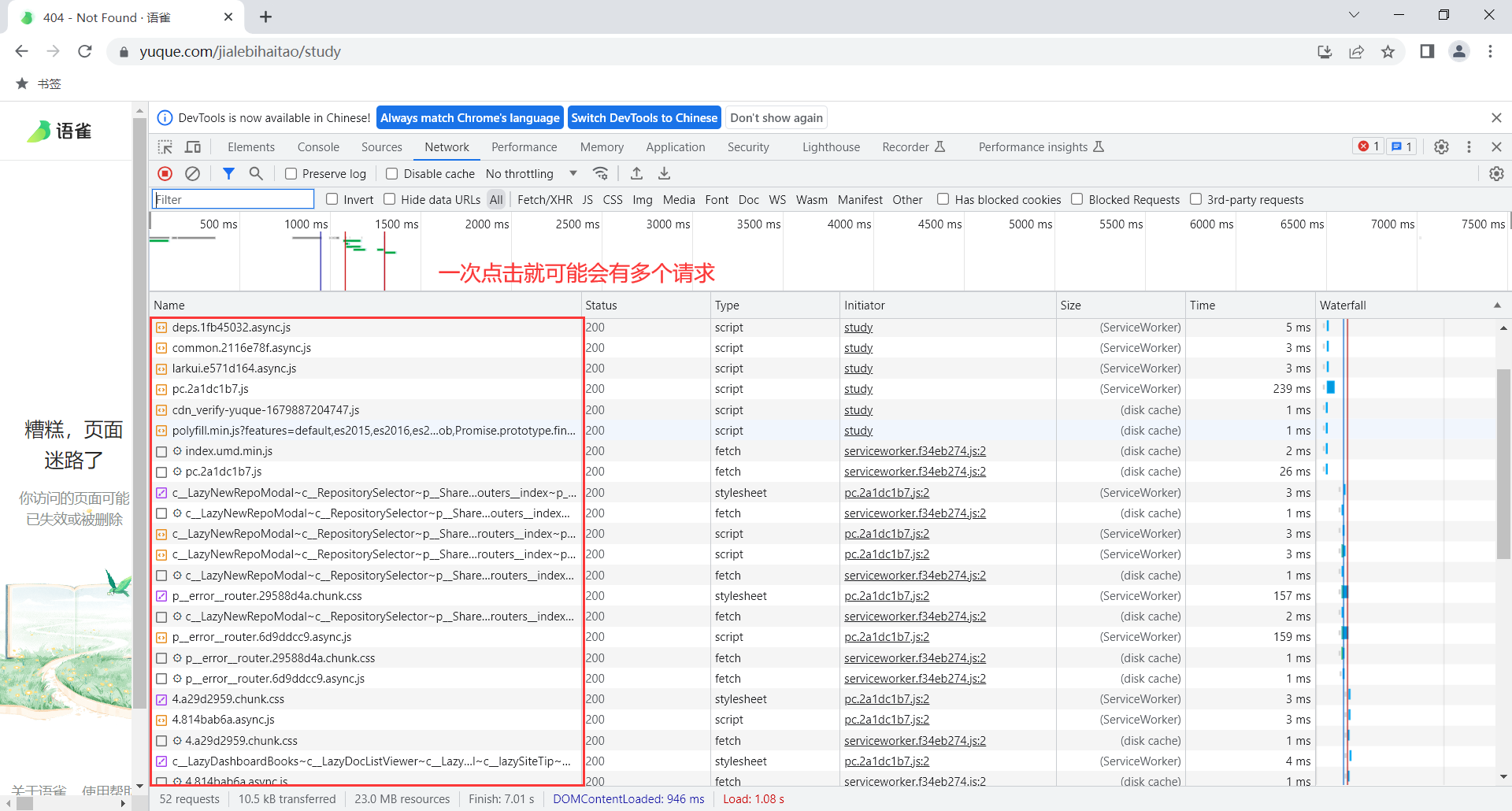Open DevTools more options menu
Viewport: 1512px width, 811px height.
point(1469,146)
